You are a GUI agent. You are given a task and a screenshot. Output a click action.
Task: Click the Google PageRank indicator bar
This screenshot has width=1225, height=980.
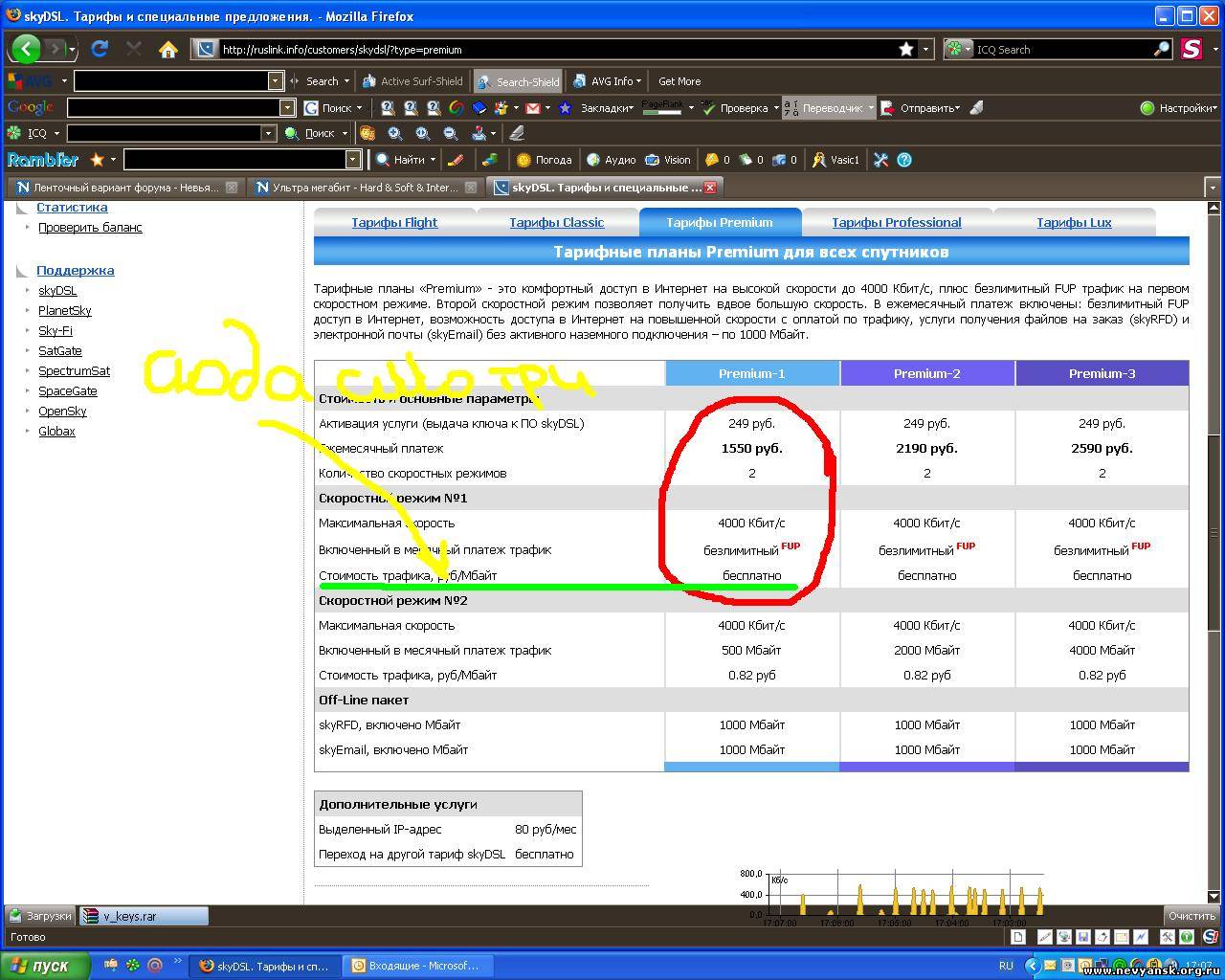tap(662, 108)
